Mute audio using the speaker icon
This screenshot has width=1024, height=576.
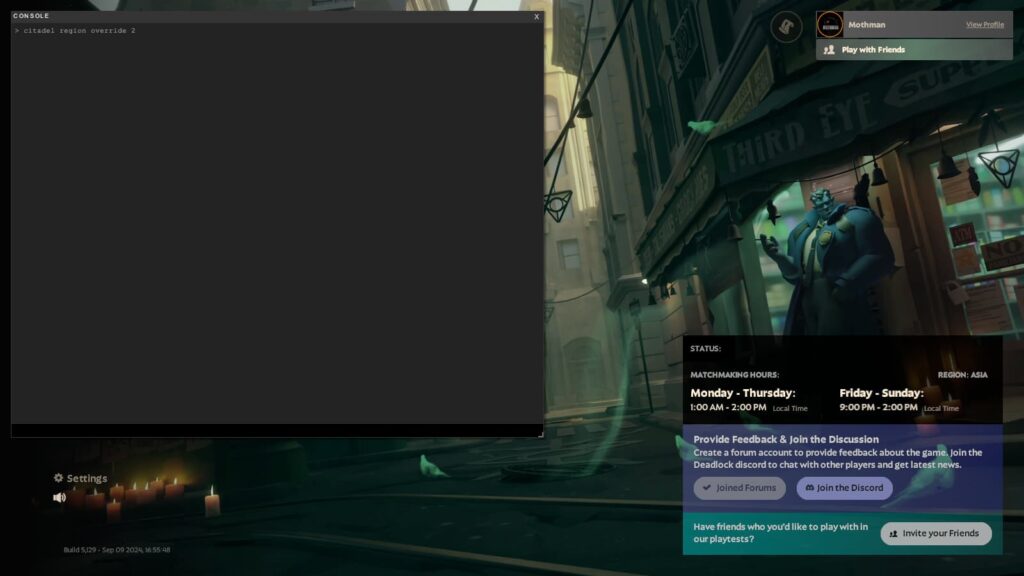(59, 498)
